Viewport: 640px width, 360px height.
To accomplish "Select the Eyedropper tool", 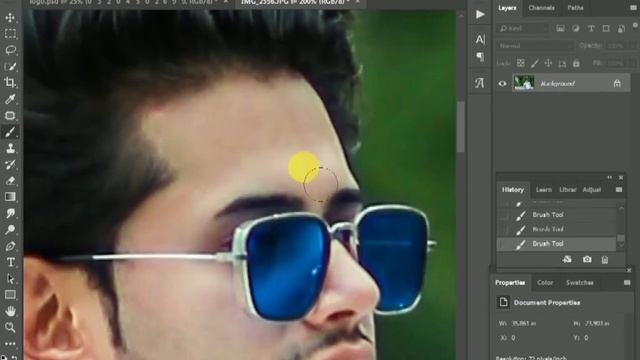I will (x=10, y=99).
